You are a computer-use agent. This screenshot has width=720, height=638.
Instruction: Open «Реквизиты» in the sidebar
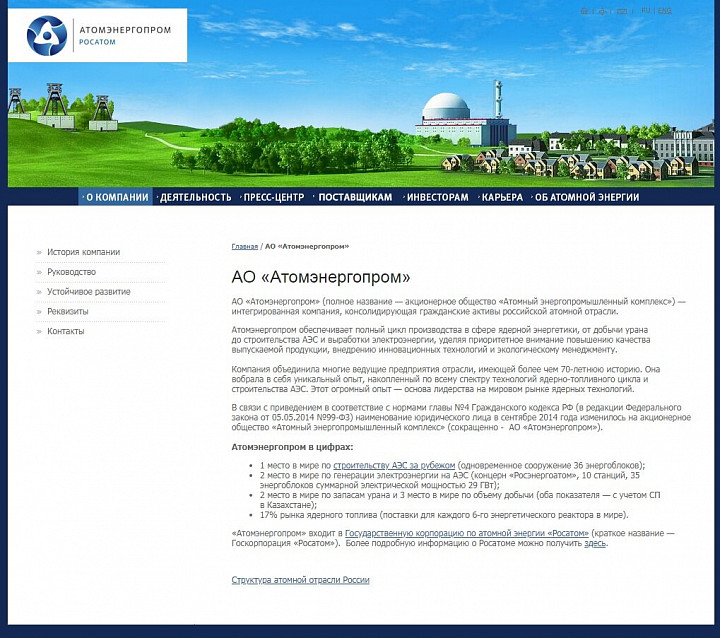[68, 311]
